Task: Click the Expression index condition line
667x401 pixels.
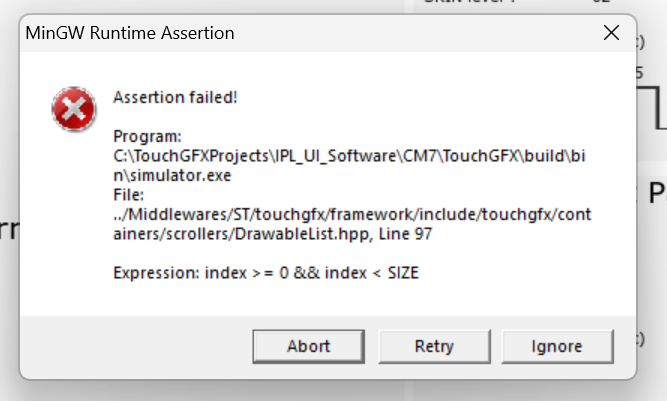Action: click(265, 272)
